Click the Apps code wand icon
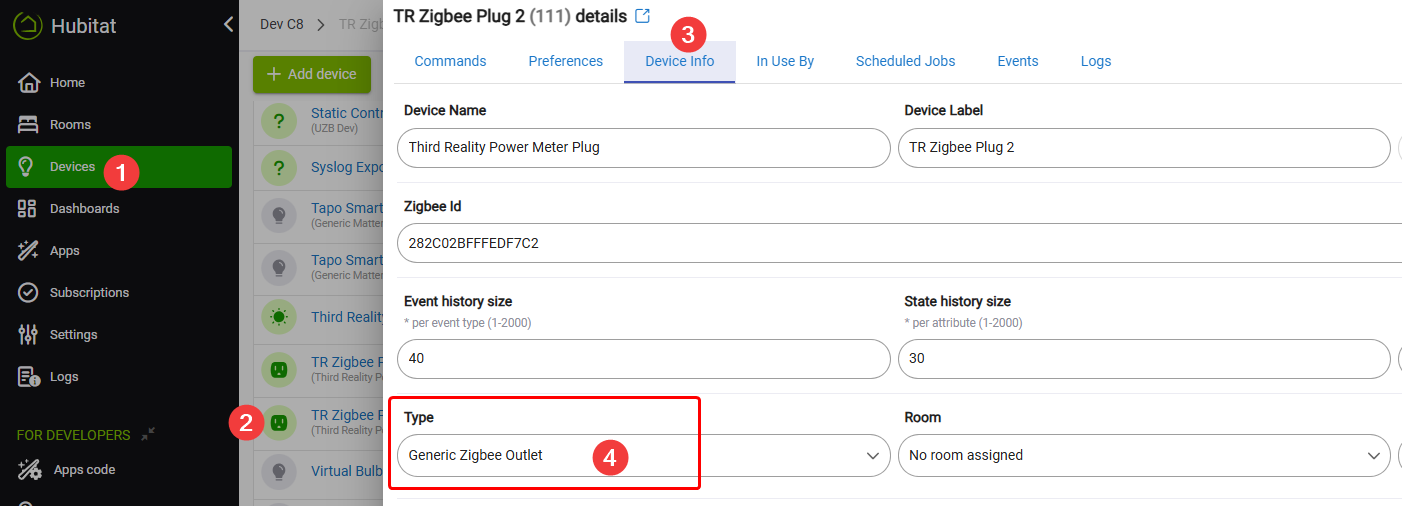 [30, 470]
